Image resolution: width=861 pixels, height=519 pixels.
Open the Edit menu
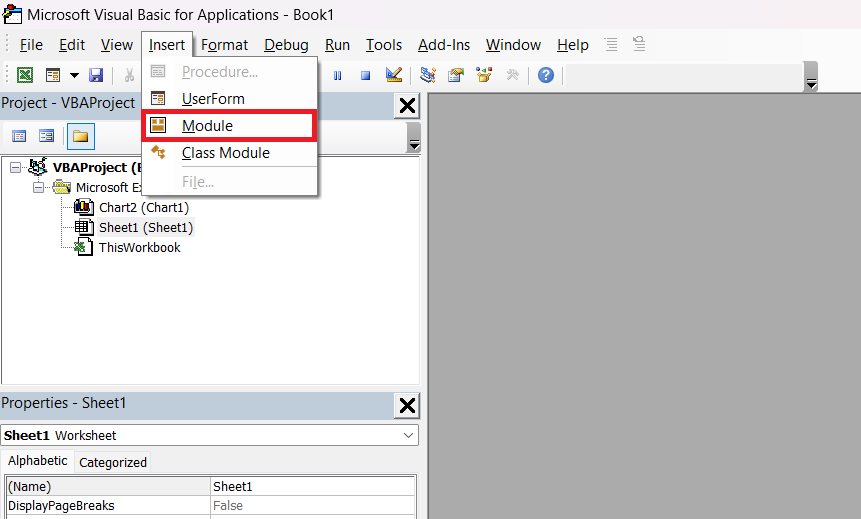click(x=72, y=45)
